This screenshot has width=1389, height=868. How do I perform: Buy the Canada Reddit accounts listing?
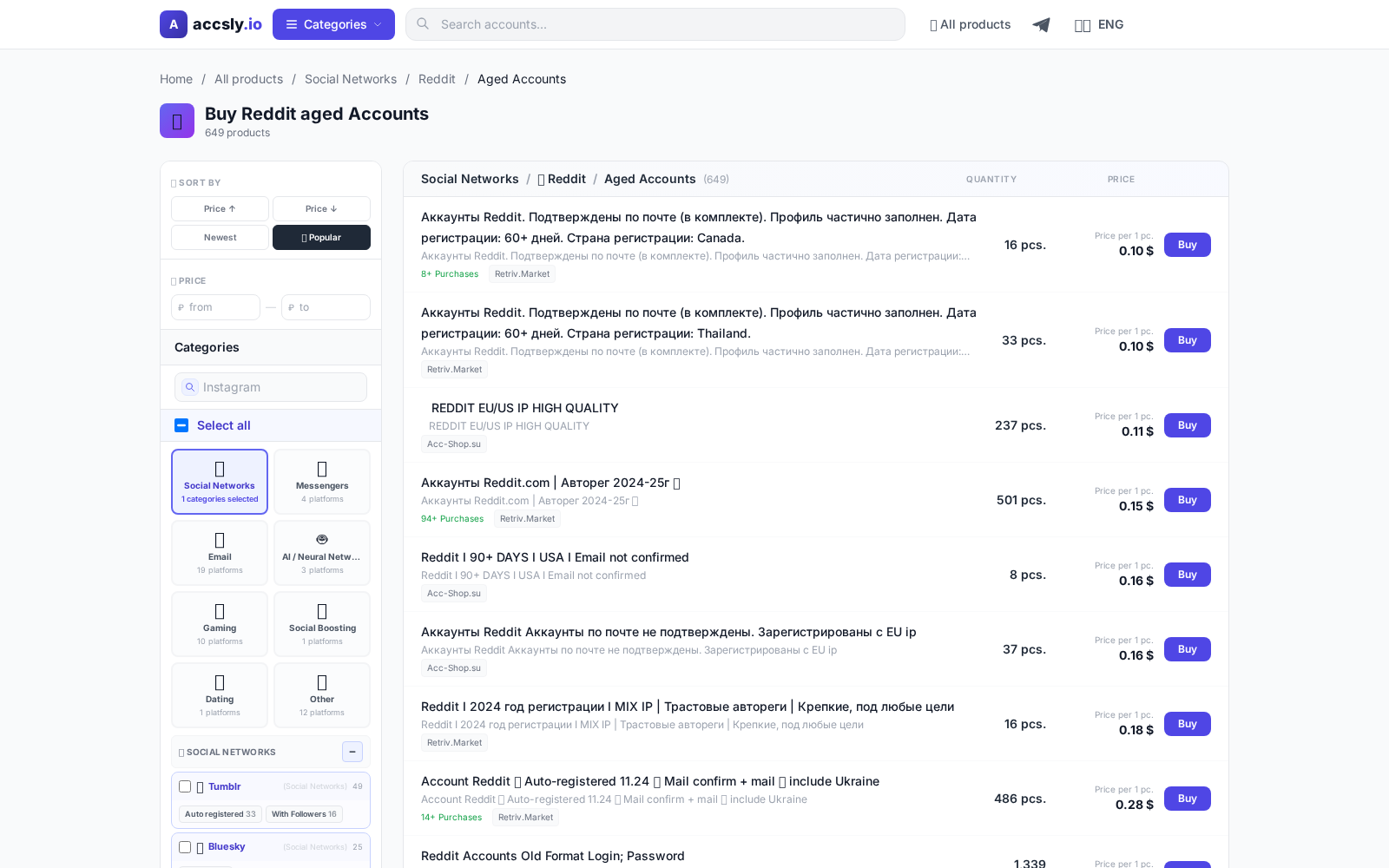pyautogui.click(x=1187, y=245)
